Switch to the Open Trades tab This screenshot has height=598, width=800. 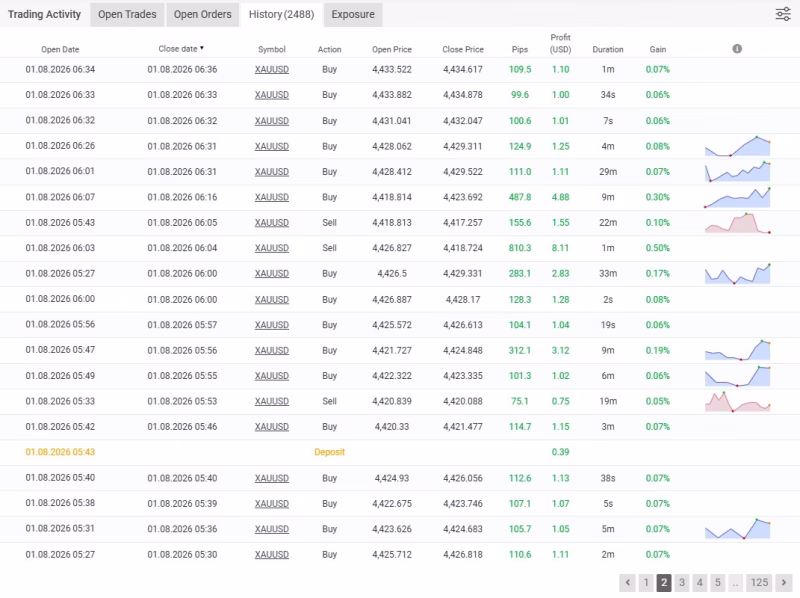[127, 14]
